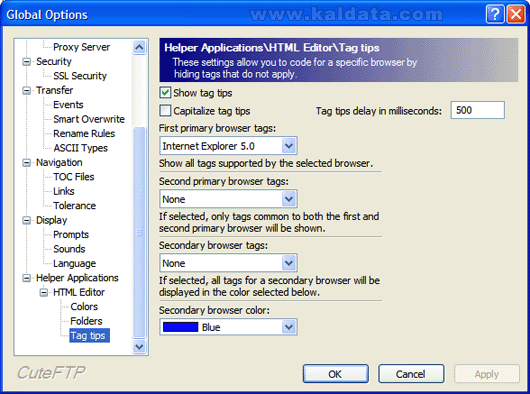
Task: Select Folders in tree
Action: (x=86, y=321)
